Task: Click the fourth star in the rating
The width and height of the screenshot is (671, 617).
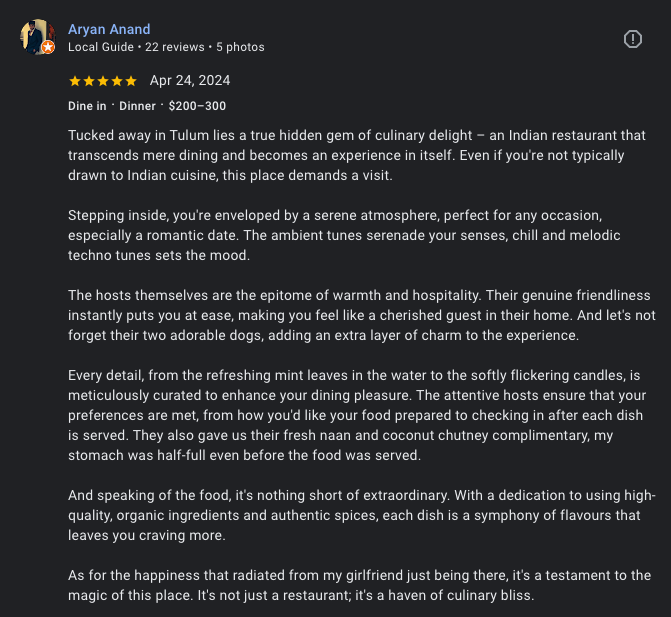Action: (x=117, y=81)
